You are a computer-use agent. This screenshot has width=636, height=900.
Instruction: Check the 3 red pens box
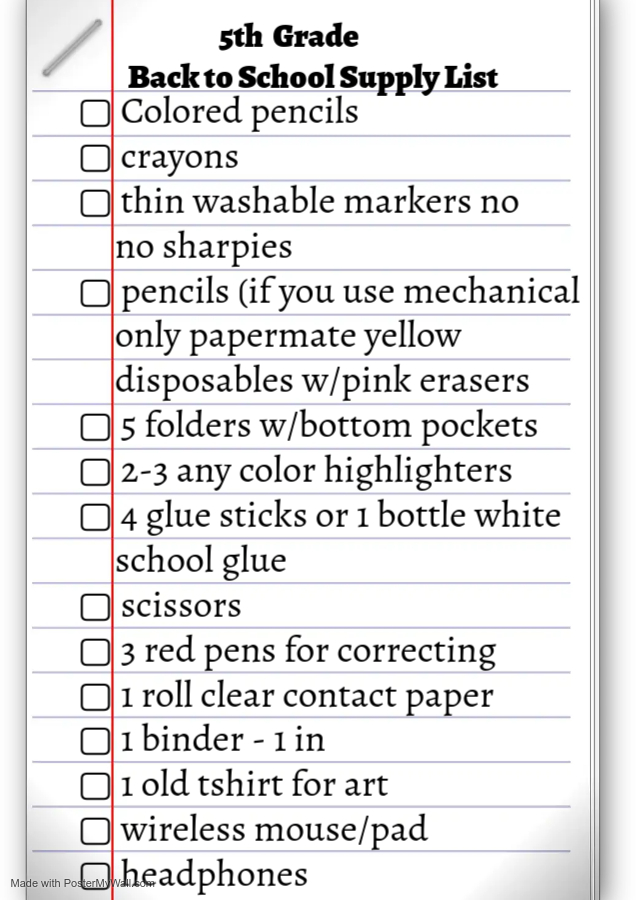[95, 651]
